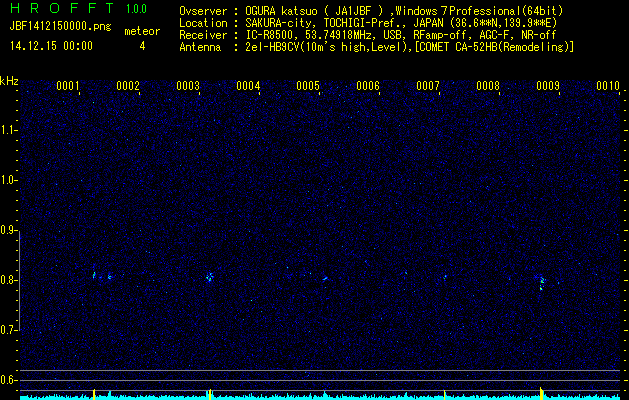Click the Receiver line IC-R8500
Viewport: 629px width, 400px height.
tap(367, 35)
